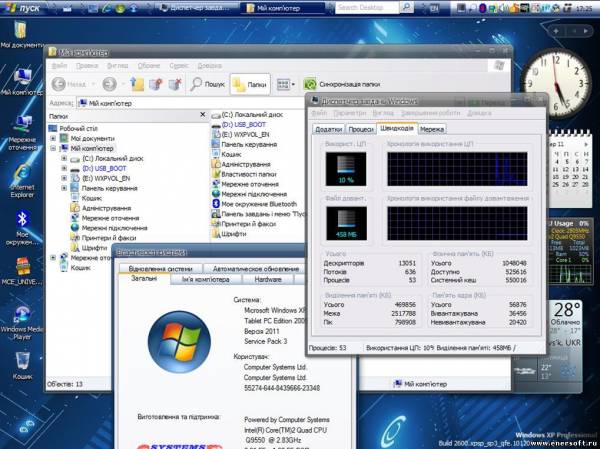Click Синхронізація папки toolbar button

click(x=342, y=84)
